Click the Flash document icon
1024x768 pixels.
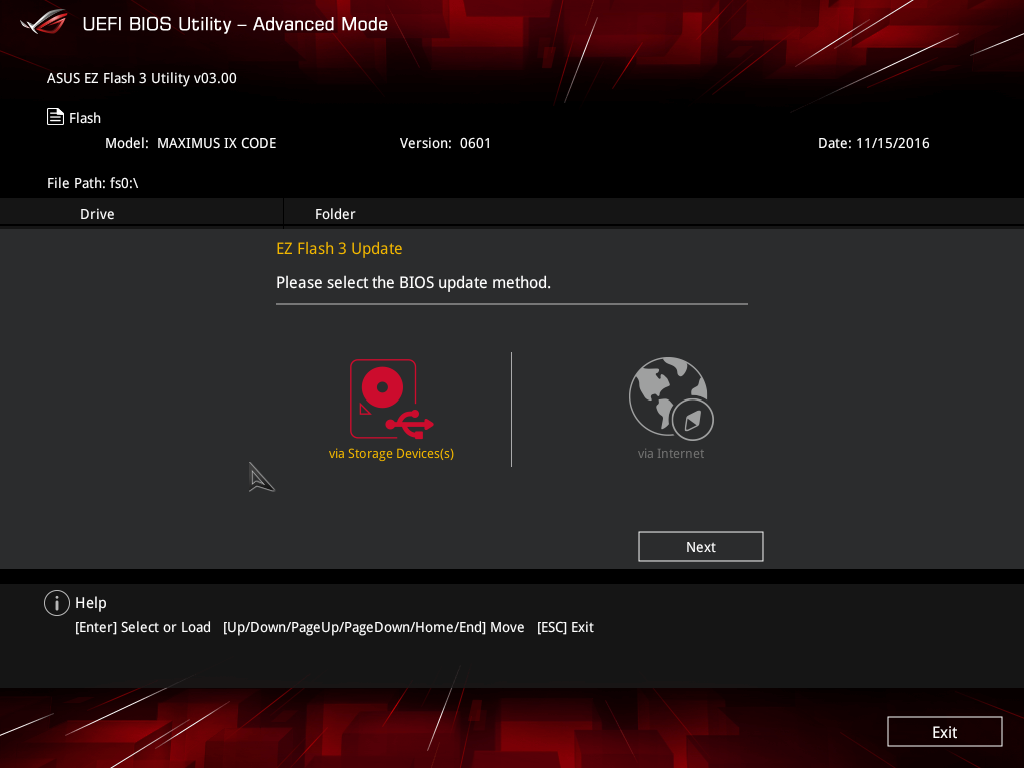click(56, 117)
